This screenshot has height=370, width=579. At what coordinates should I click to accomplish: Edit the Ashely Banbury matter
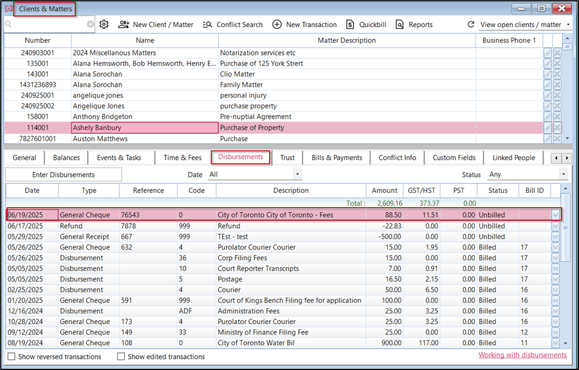pyautogui.click(x=547, y=128)
